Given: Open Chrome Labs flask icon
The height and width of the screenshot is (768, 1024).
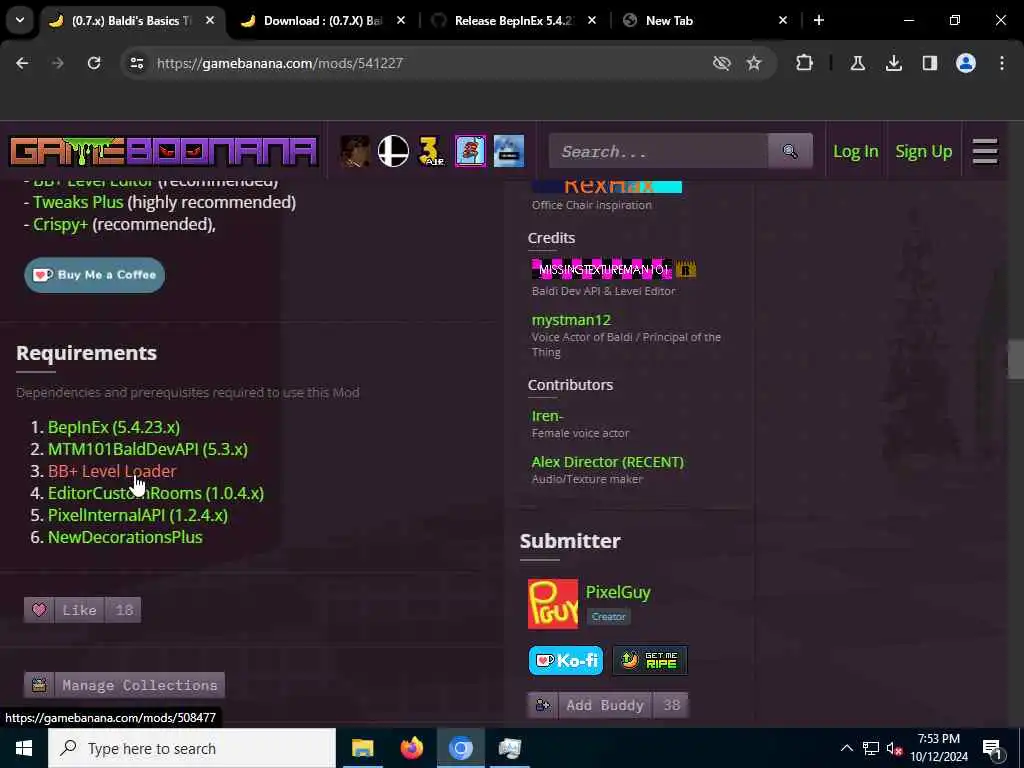Looking at the screenshot, I should pos(857,63).
